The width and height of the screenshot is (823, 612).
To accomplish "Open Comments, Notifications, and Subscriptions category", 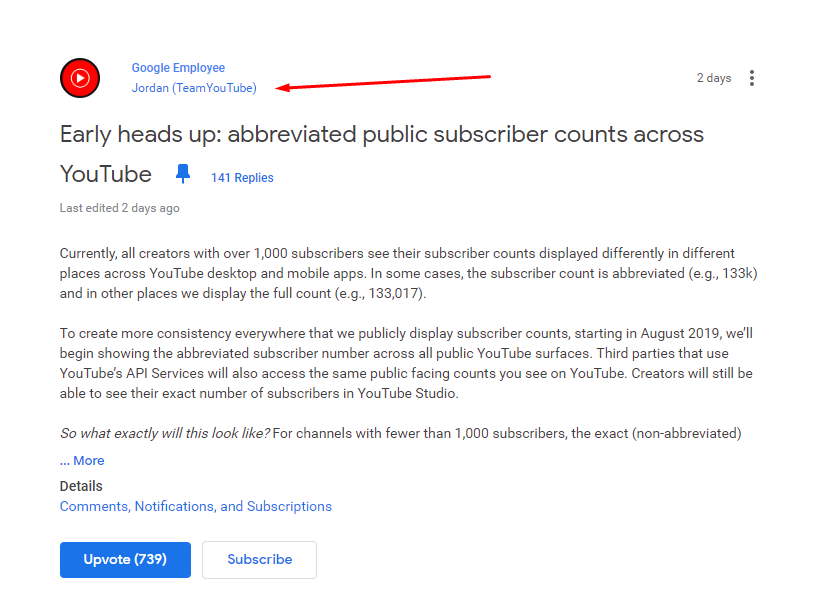I will pyautogui.click(x=196, y=506).
